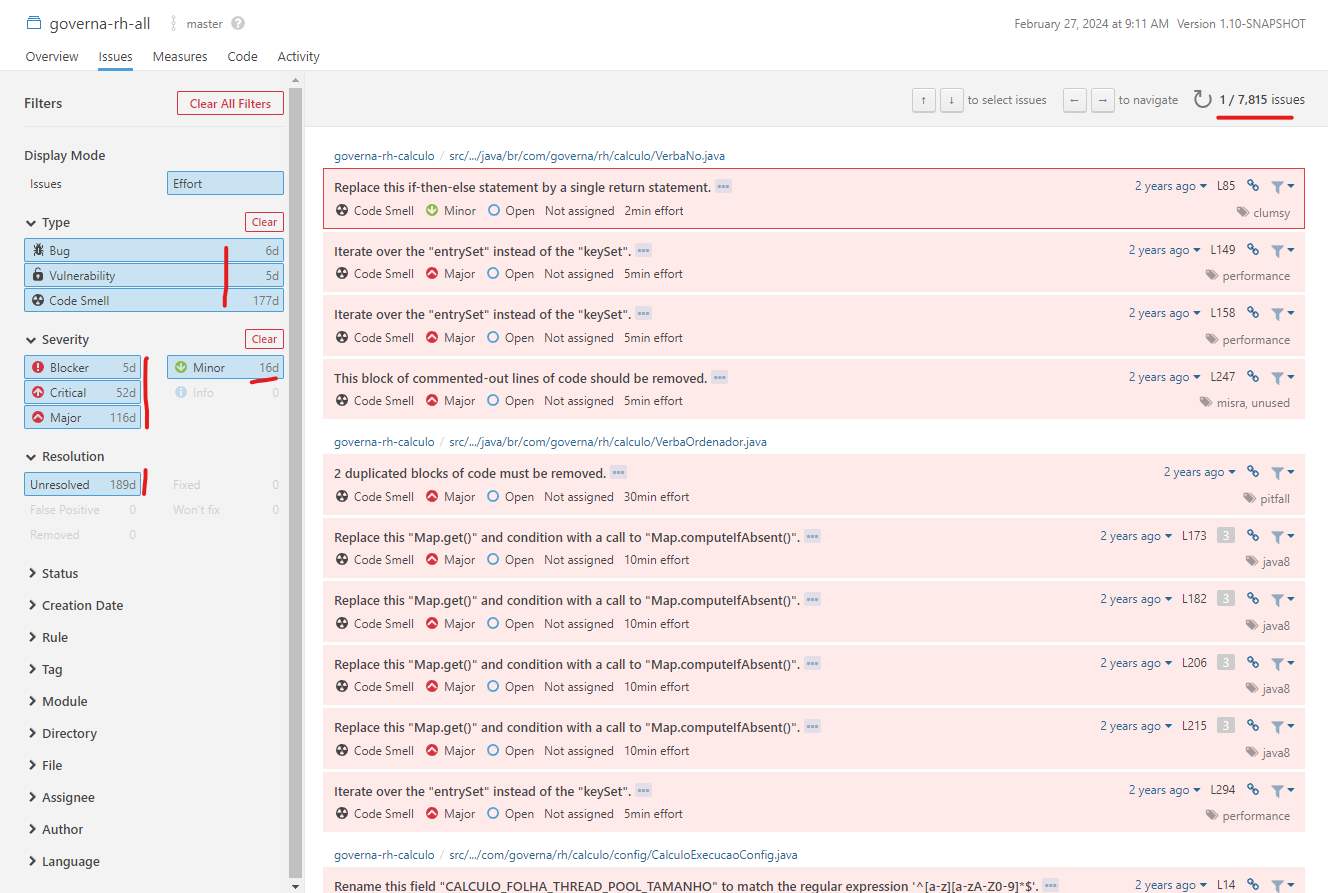Open filter funnel icon on L149 issue

(x=1282, y=250)
